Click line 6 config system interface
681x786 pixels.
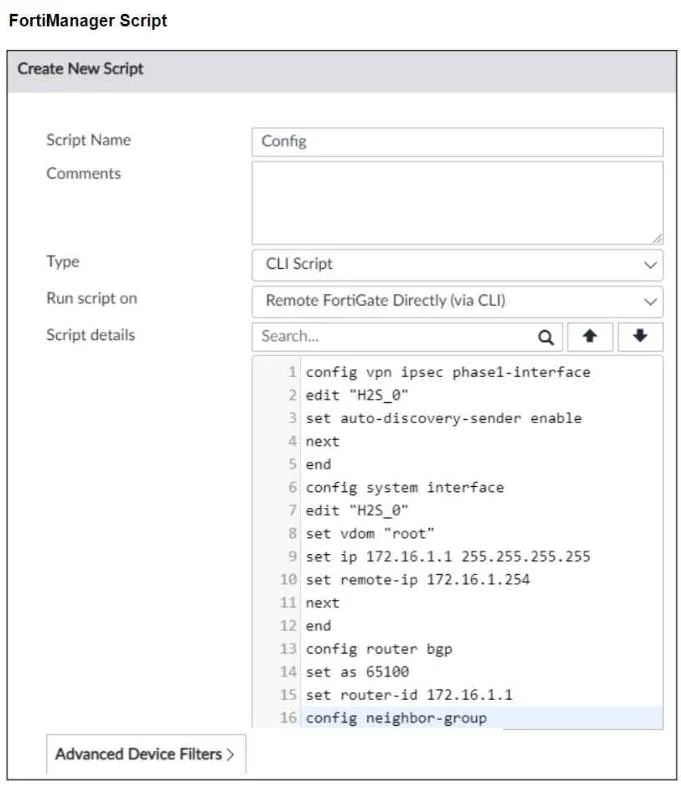[x=404, y=488]
